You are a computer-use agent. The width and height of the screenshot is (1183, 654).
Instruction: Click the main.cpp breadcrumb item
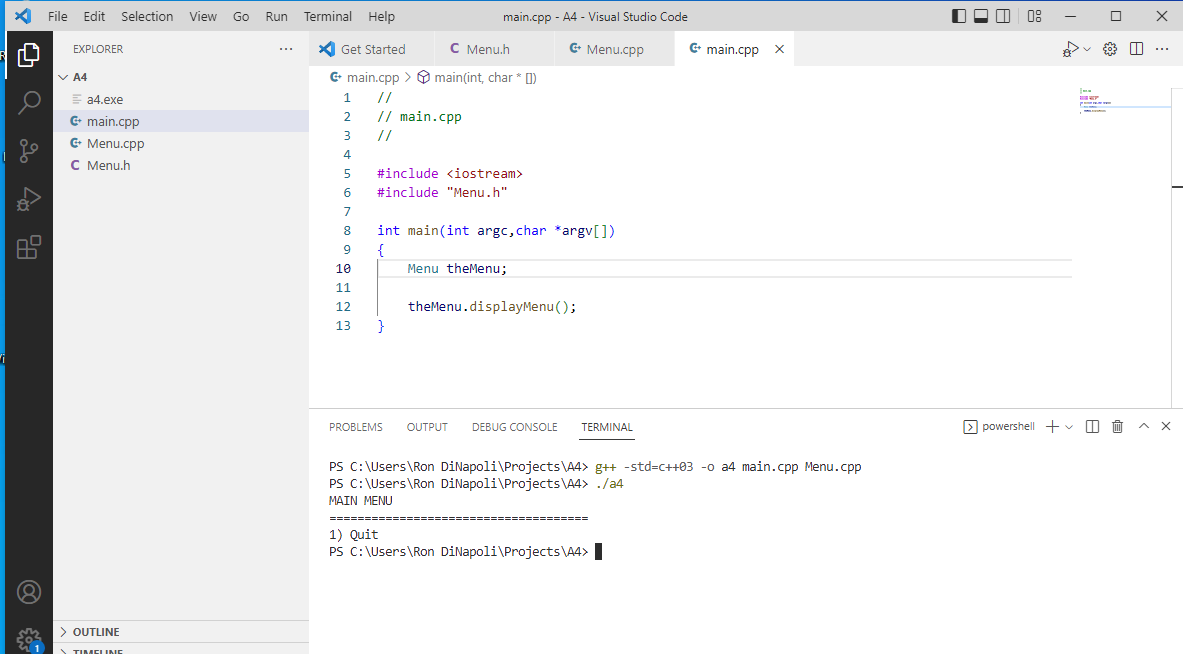click(x=372, y=77)
